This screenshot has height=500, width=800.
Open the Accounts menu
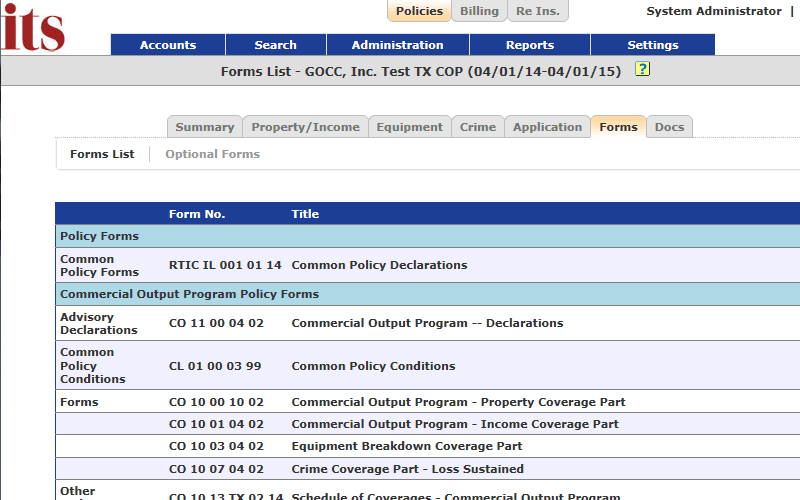[x=168, y=45]
